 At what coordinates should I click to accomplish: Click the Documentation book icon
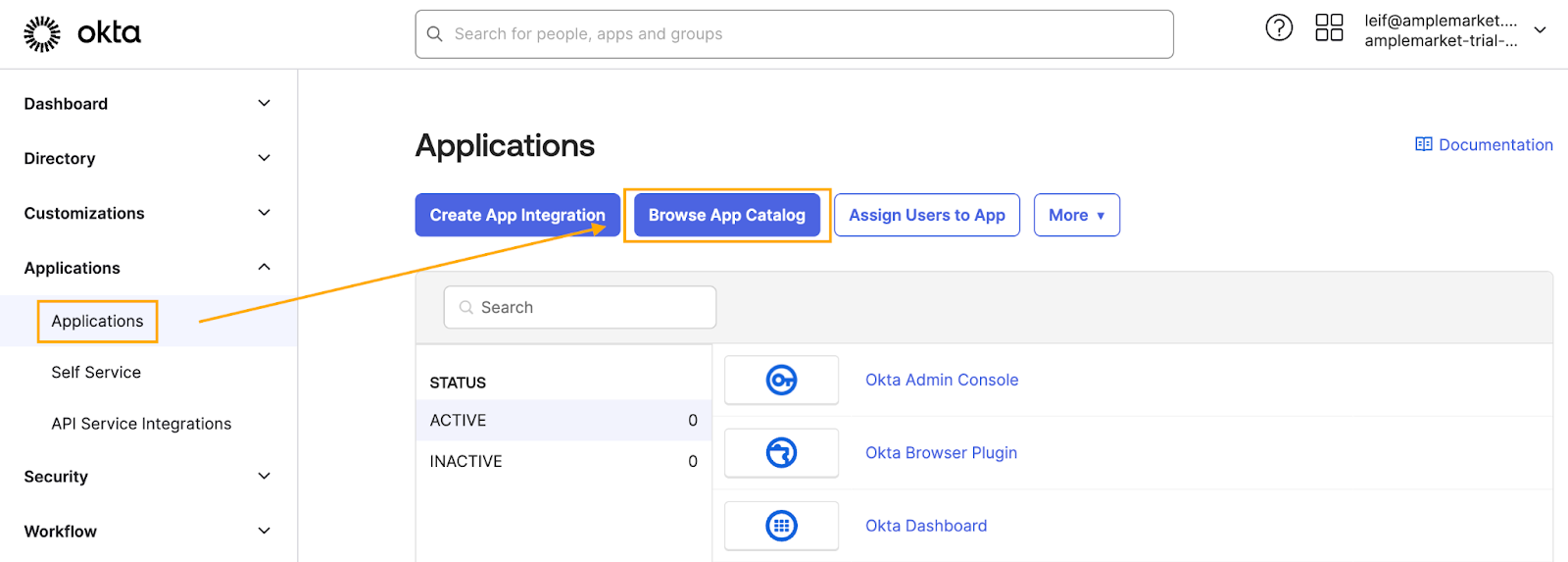pos(1423,144)
